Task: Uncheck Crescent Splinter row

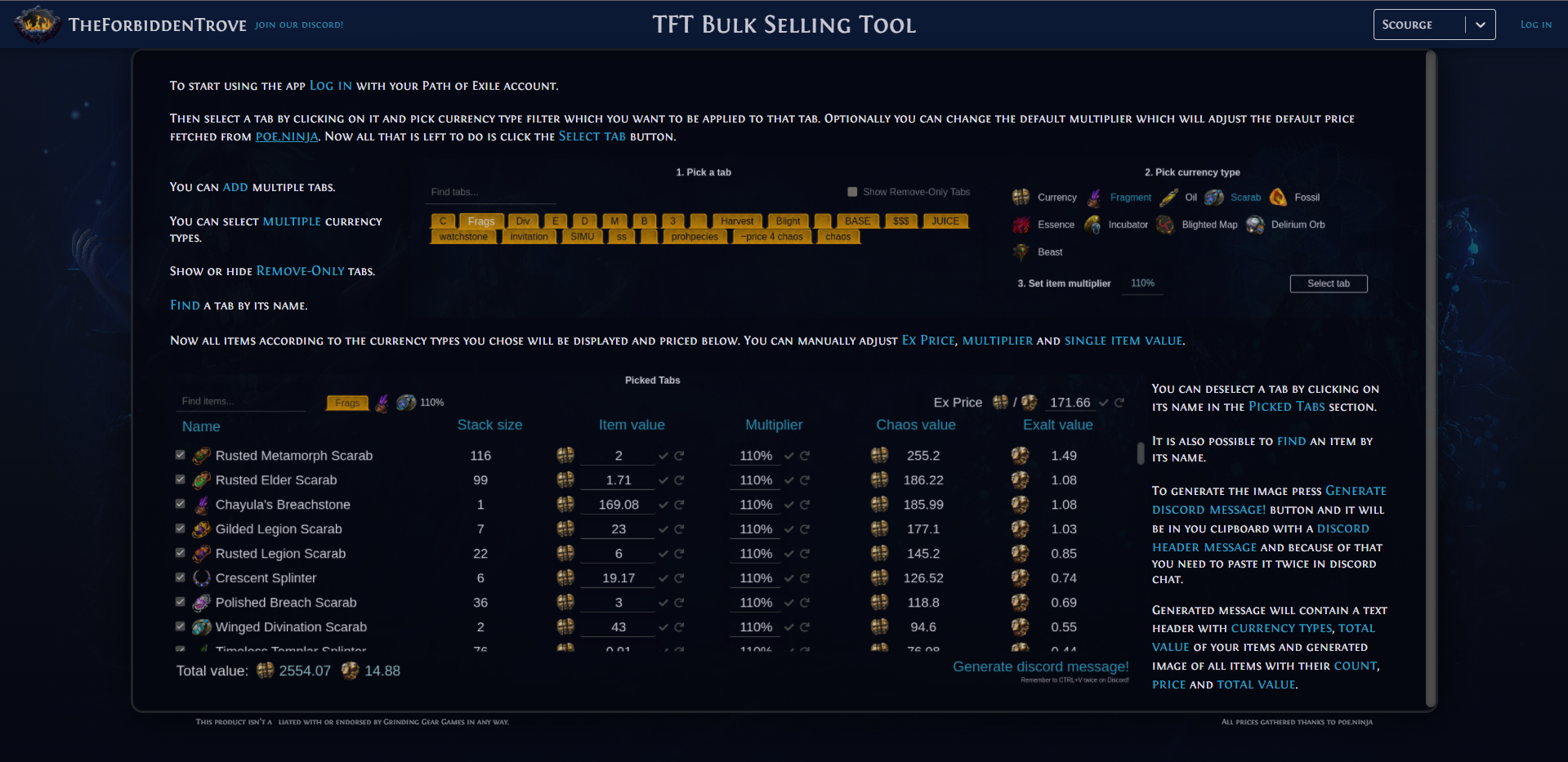Action: (180, 577)
